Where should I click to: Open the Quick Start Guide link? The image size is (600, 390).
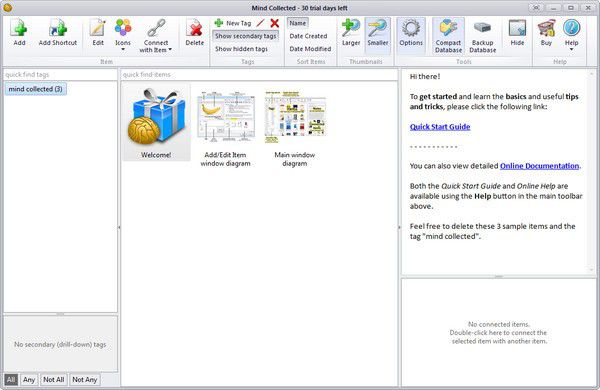click(x=440, y=127)
